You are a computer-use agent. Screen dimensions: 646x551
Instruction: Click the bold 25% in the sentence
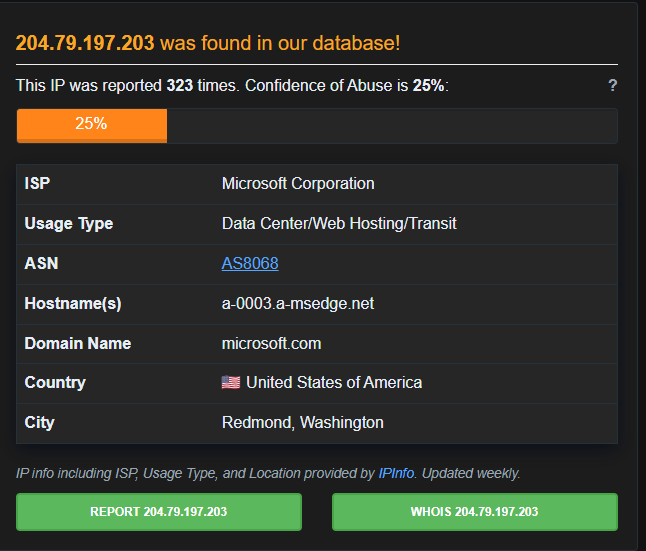click(428, 86)
